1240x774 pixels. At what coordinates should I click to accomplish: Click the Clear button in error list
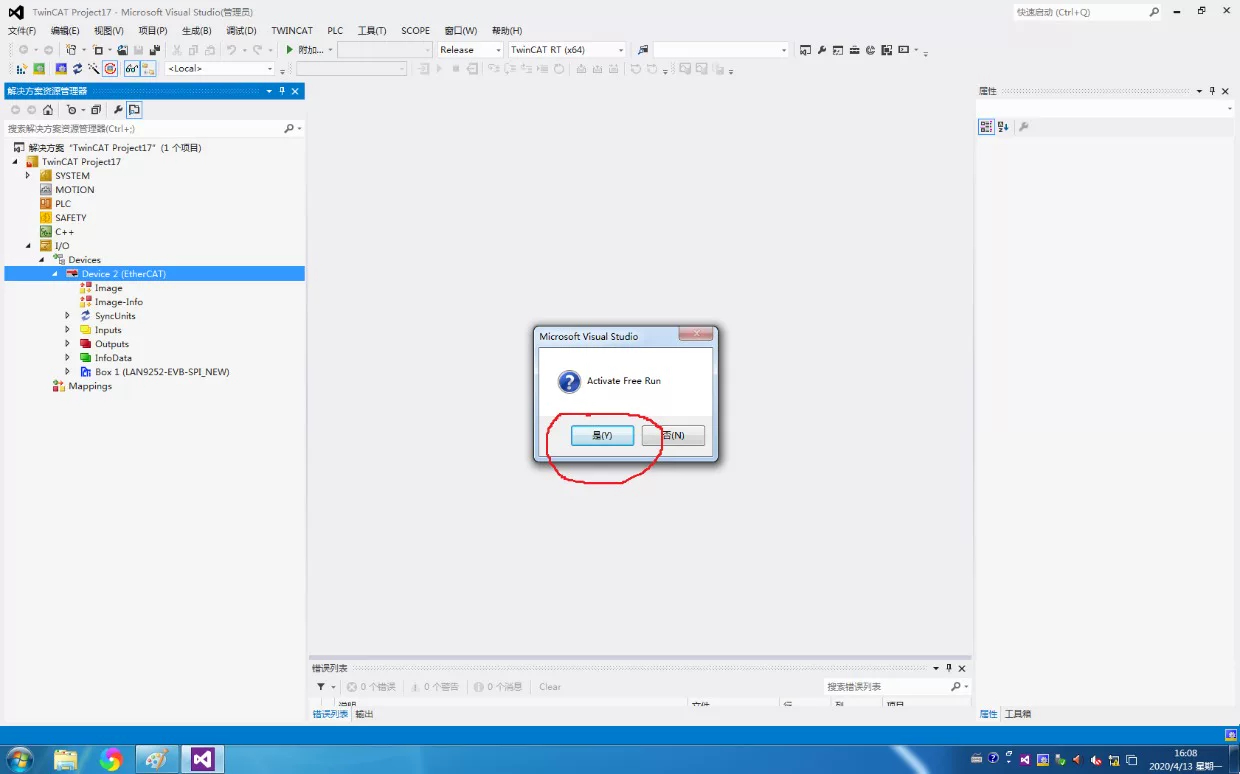pyautogui.click(x=550, y=687)
